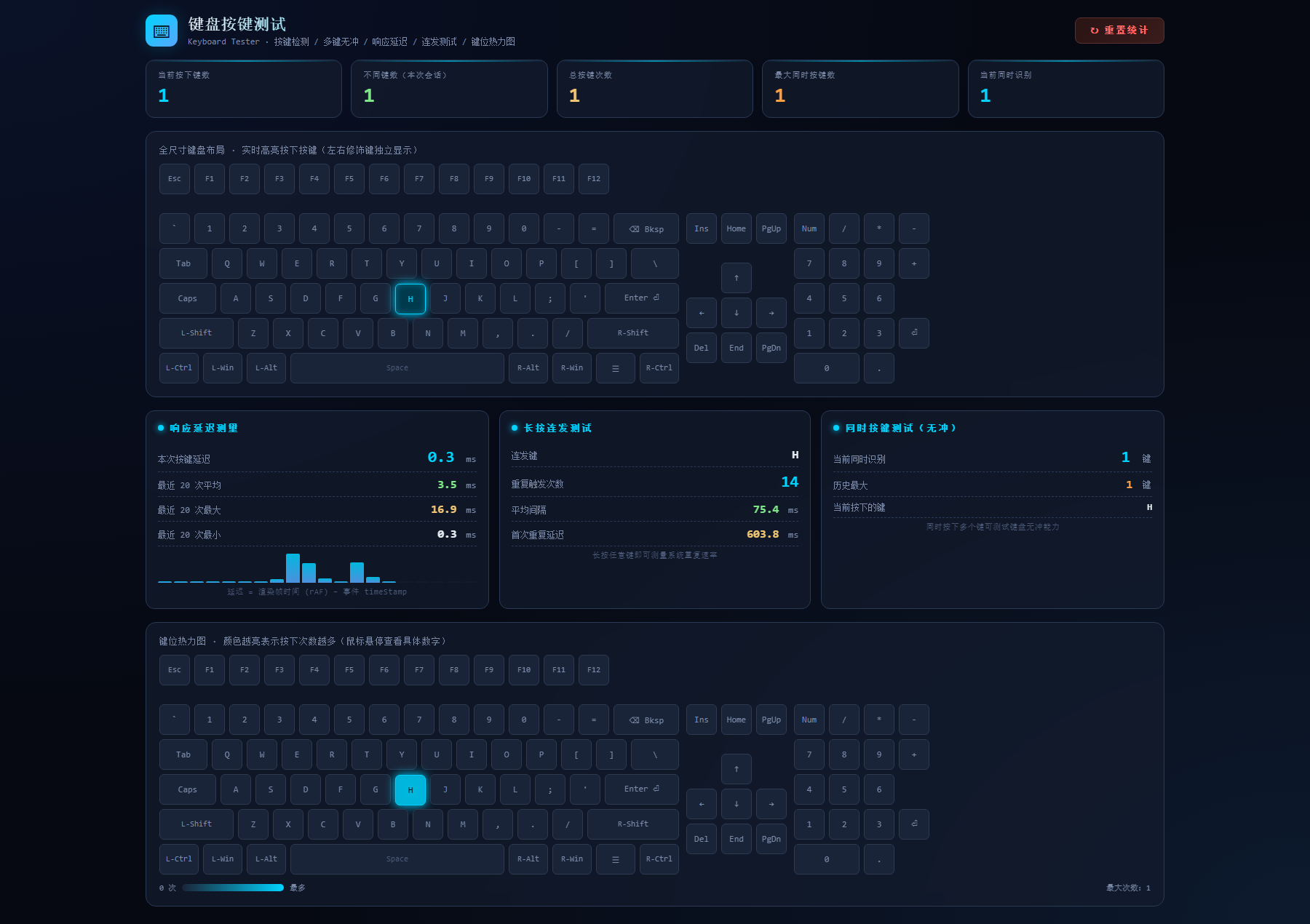Image resolution: width=1310 pixels, height=924 pixels.
Task: Click the right arrow key in the heatmap keyboard
Action: (x=771, y=804)
